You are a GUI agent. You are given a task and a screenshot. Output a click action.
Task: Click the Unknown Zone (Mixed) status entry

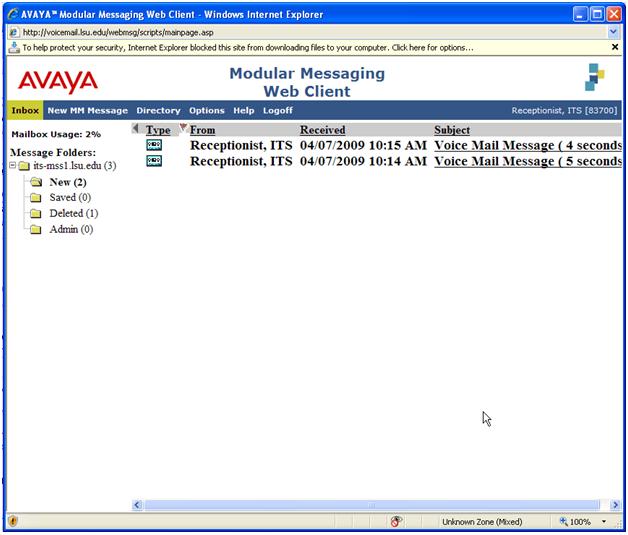coord(482,522)
